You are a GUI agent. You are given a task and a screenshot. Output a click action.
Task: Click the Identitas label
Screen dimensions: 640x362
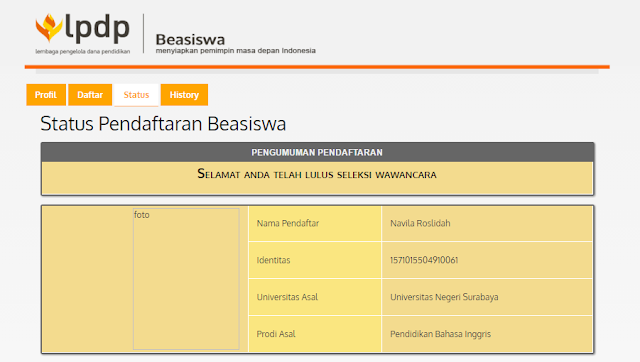(x=273, y=260)
